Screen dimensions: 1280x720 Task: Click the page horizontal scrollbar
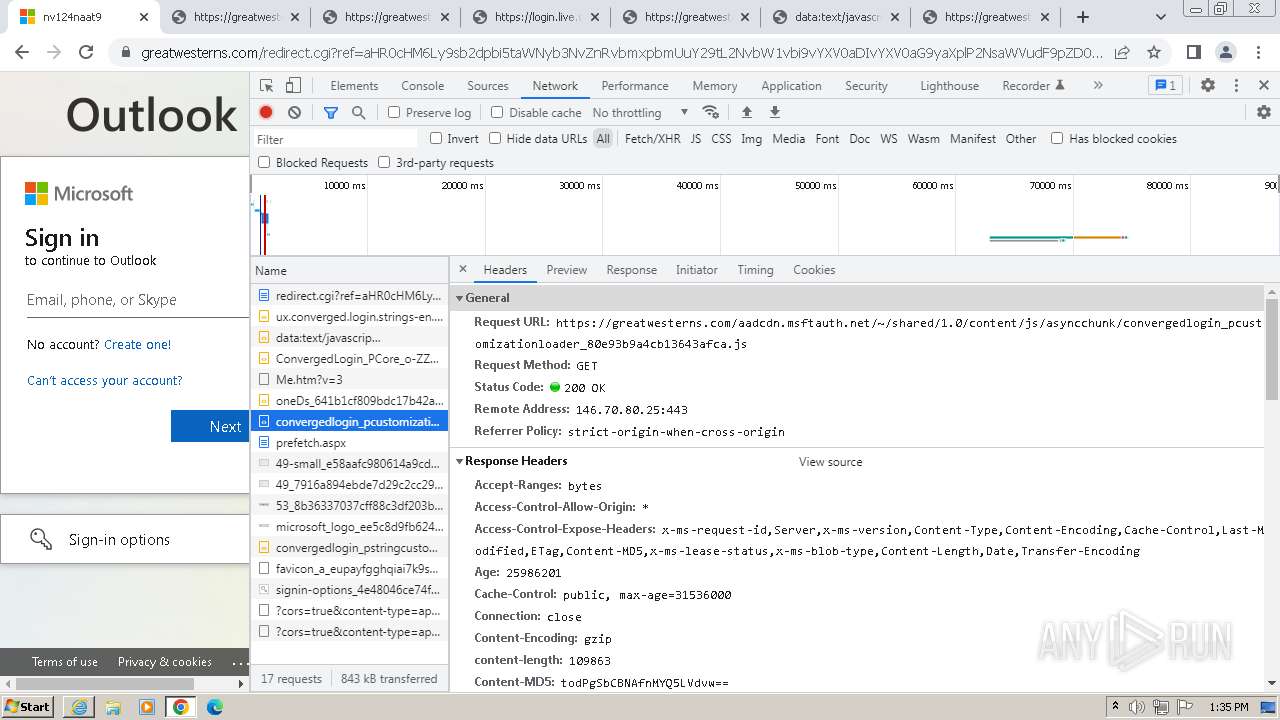[x=107, y=684]
